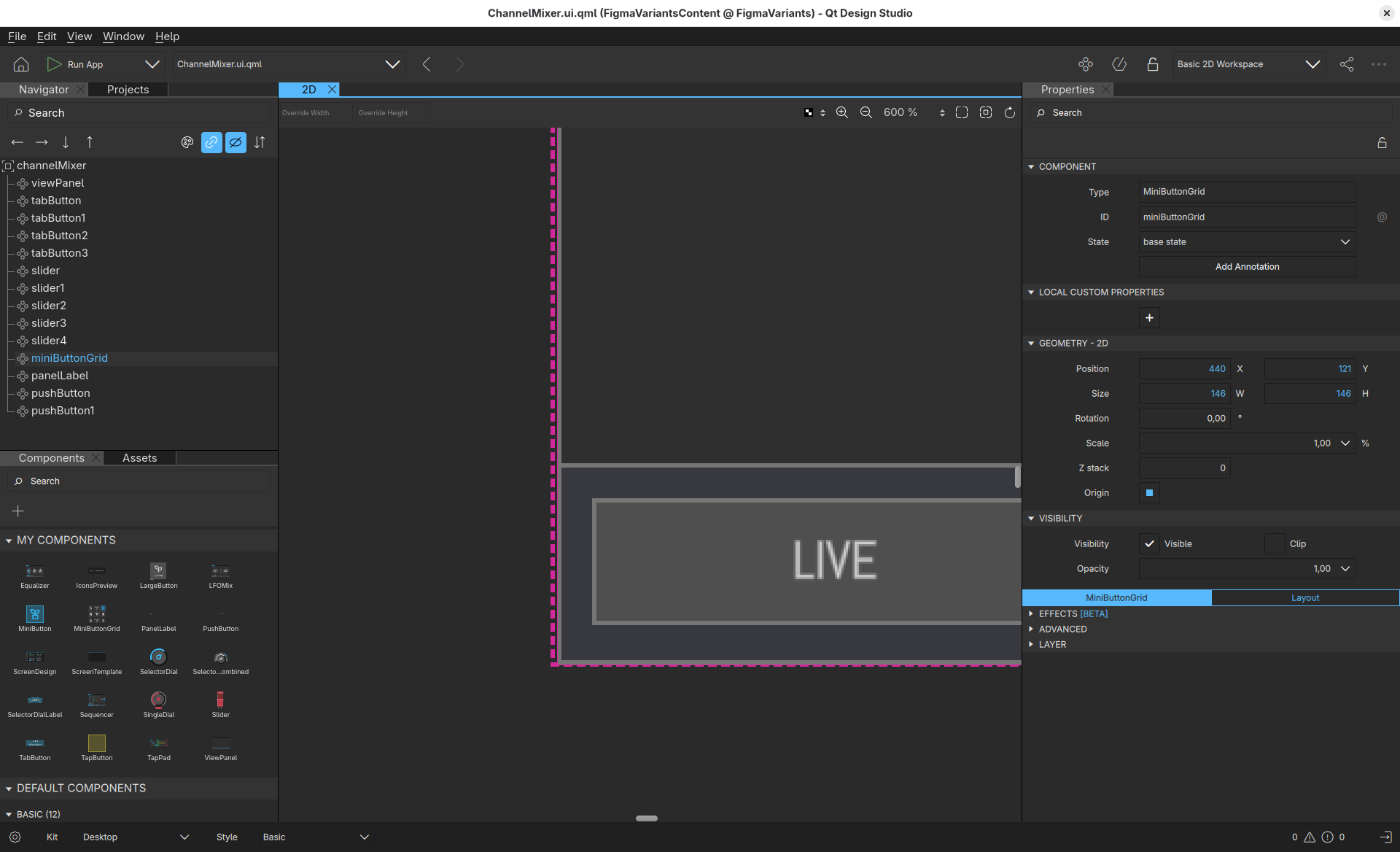
Task: Click the share icon in top toolbar
Action: tap(1347, 64)
